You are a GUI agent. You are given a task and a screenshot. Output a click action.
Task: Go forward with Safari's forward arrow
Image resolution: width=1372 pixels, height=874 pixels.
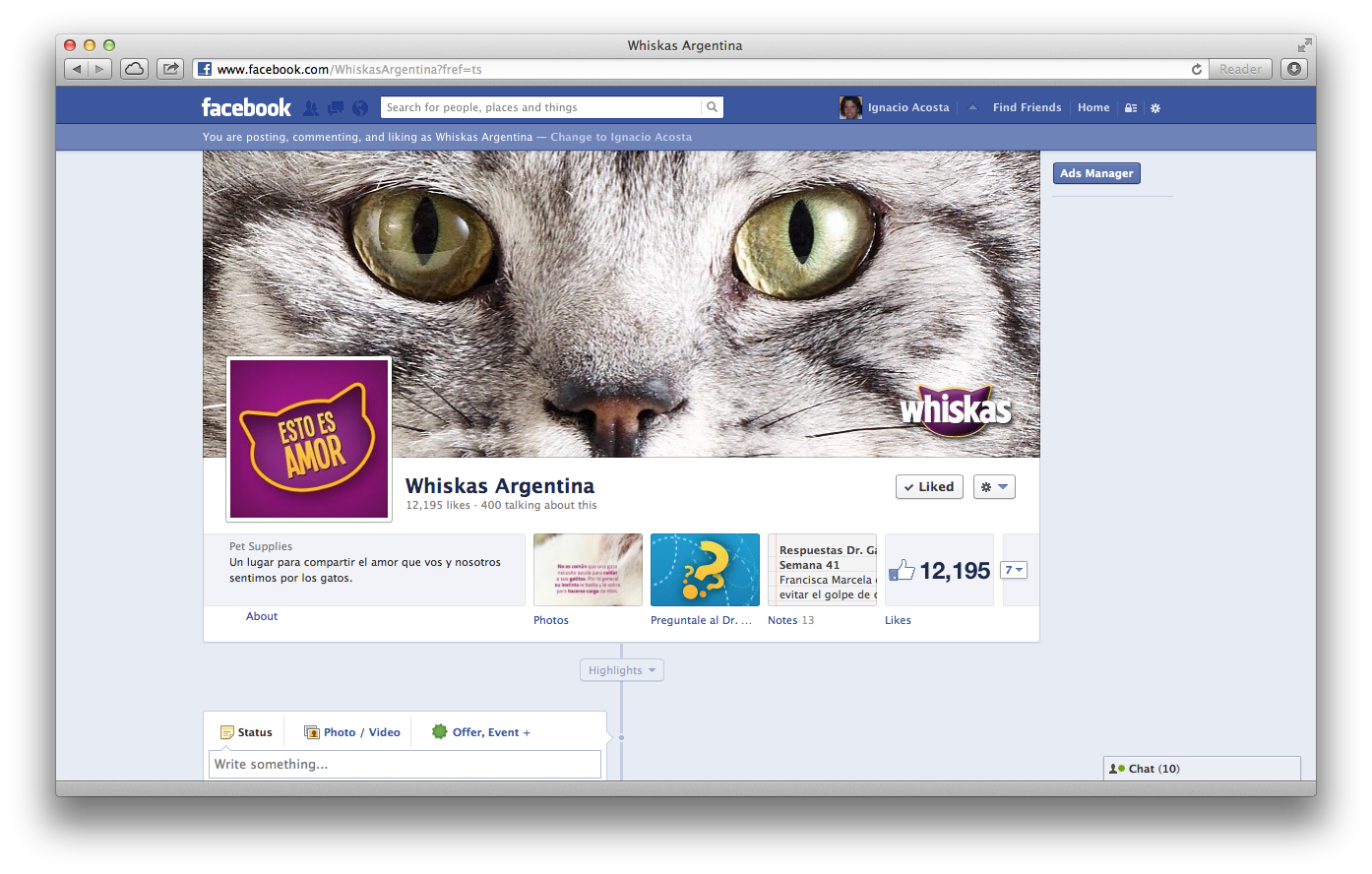tap(99, 69)
